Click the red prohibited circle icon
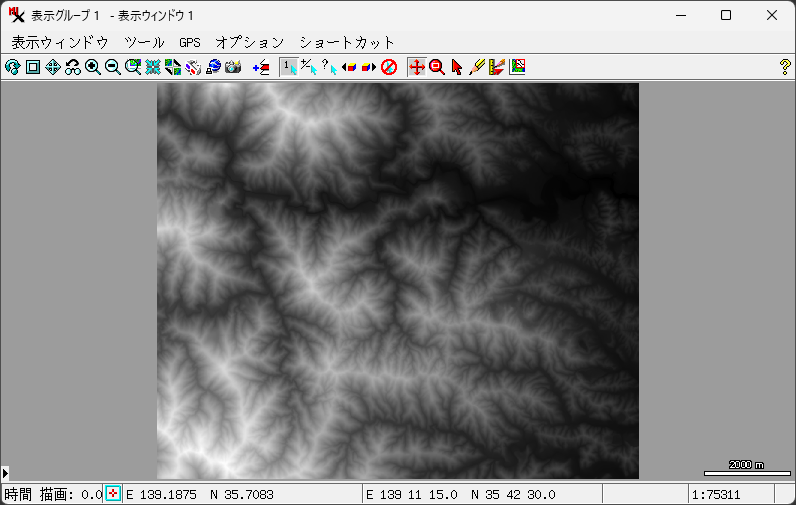Viewport: 796px width, 505px height. tap(390, 67)
